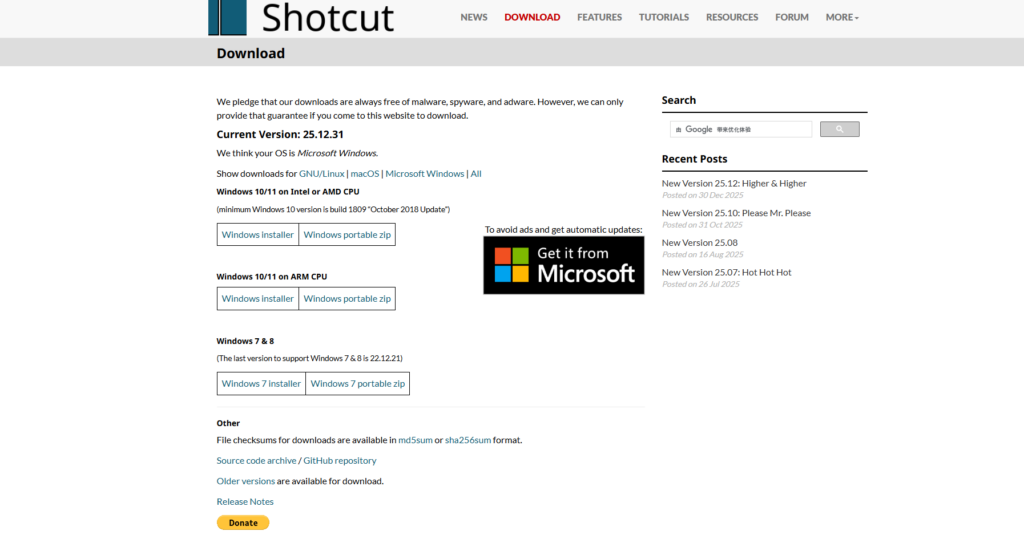
Task: Open the Release Notes link
Action: [245, 502]
